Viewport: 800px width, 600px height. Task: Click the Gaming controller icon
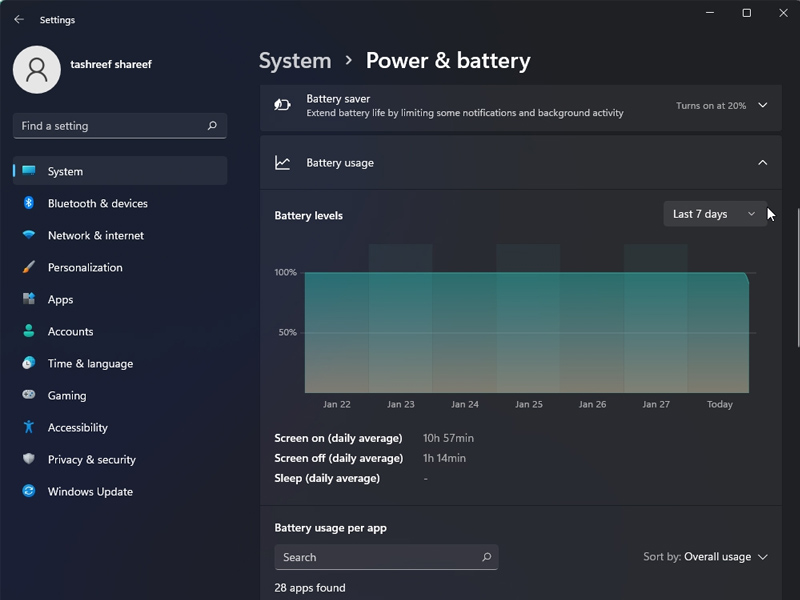(x=29, y=394)
